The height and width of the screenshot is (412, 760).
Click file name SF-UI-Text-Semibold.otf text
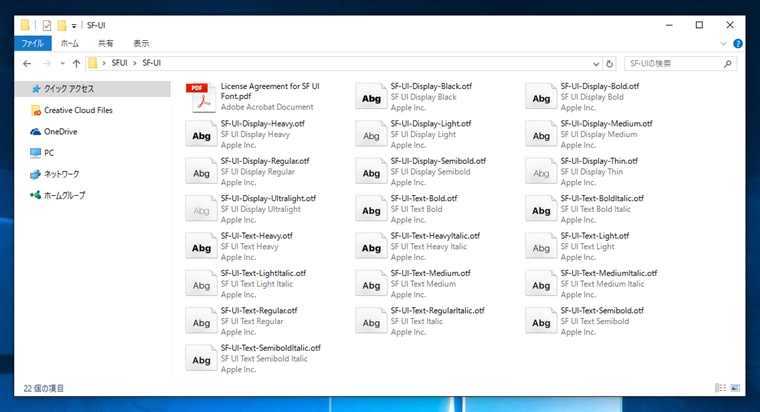coord(602,310)
